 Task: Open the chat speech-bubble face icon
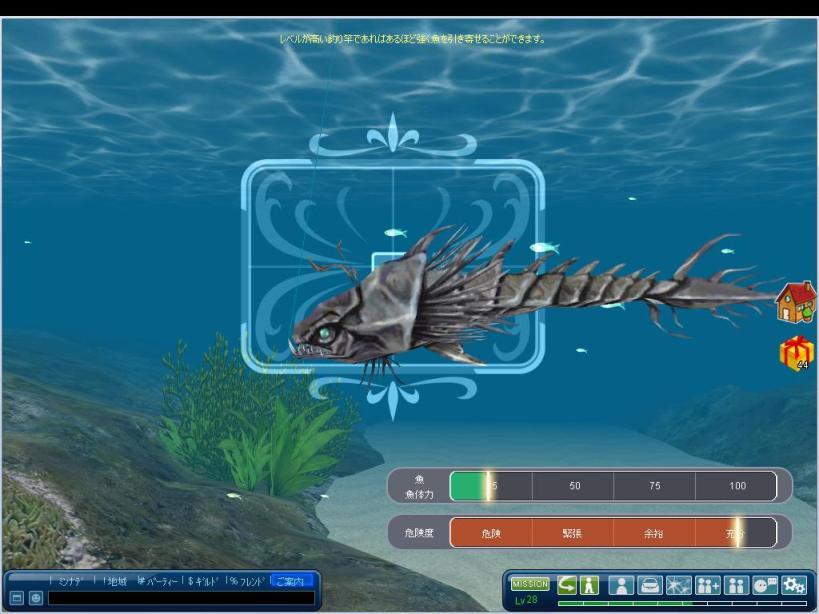coord(765,585)
